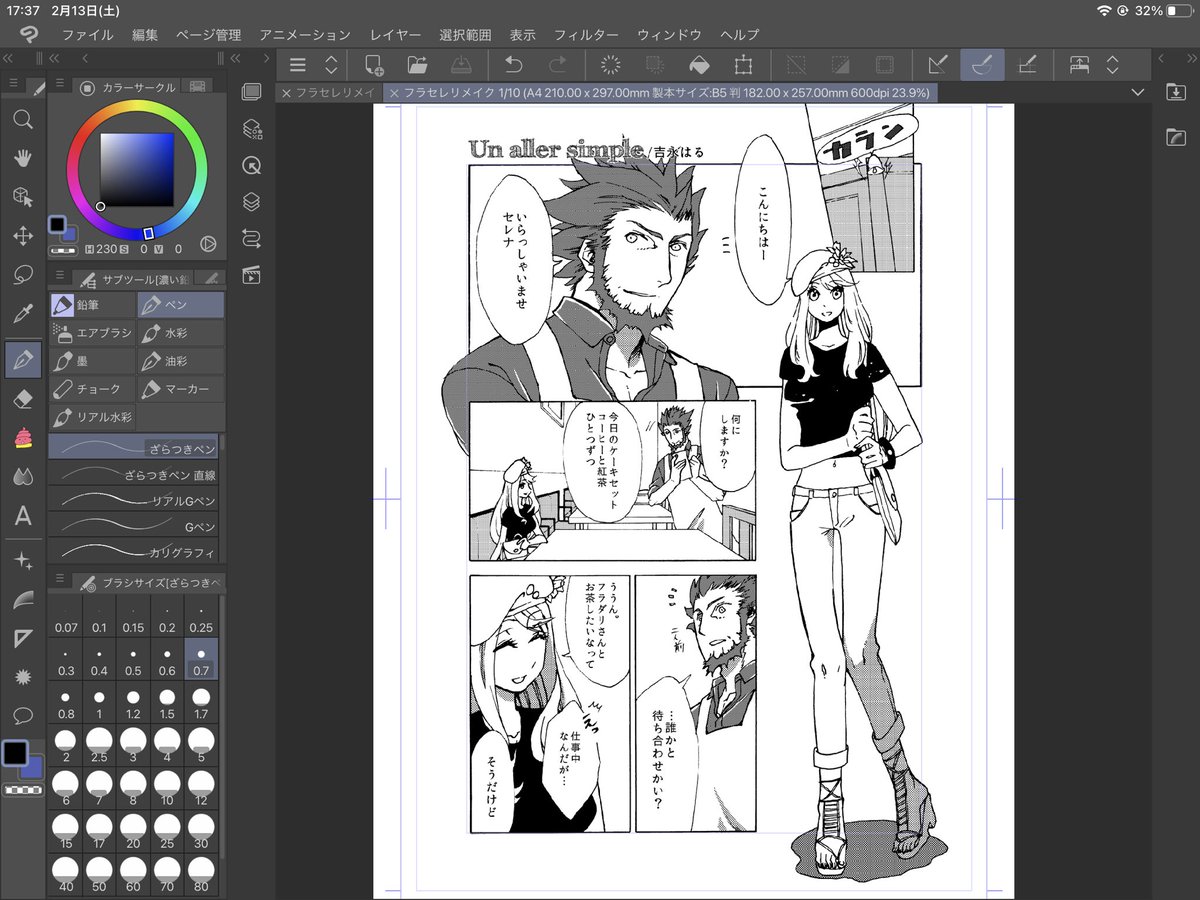Toggle snap to special ruler icon
Viewport: 1200px width, 900px height.
(981, 65)
